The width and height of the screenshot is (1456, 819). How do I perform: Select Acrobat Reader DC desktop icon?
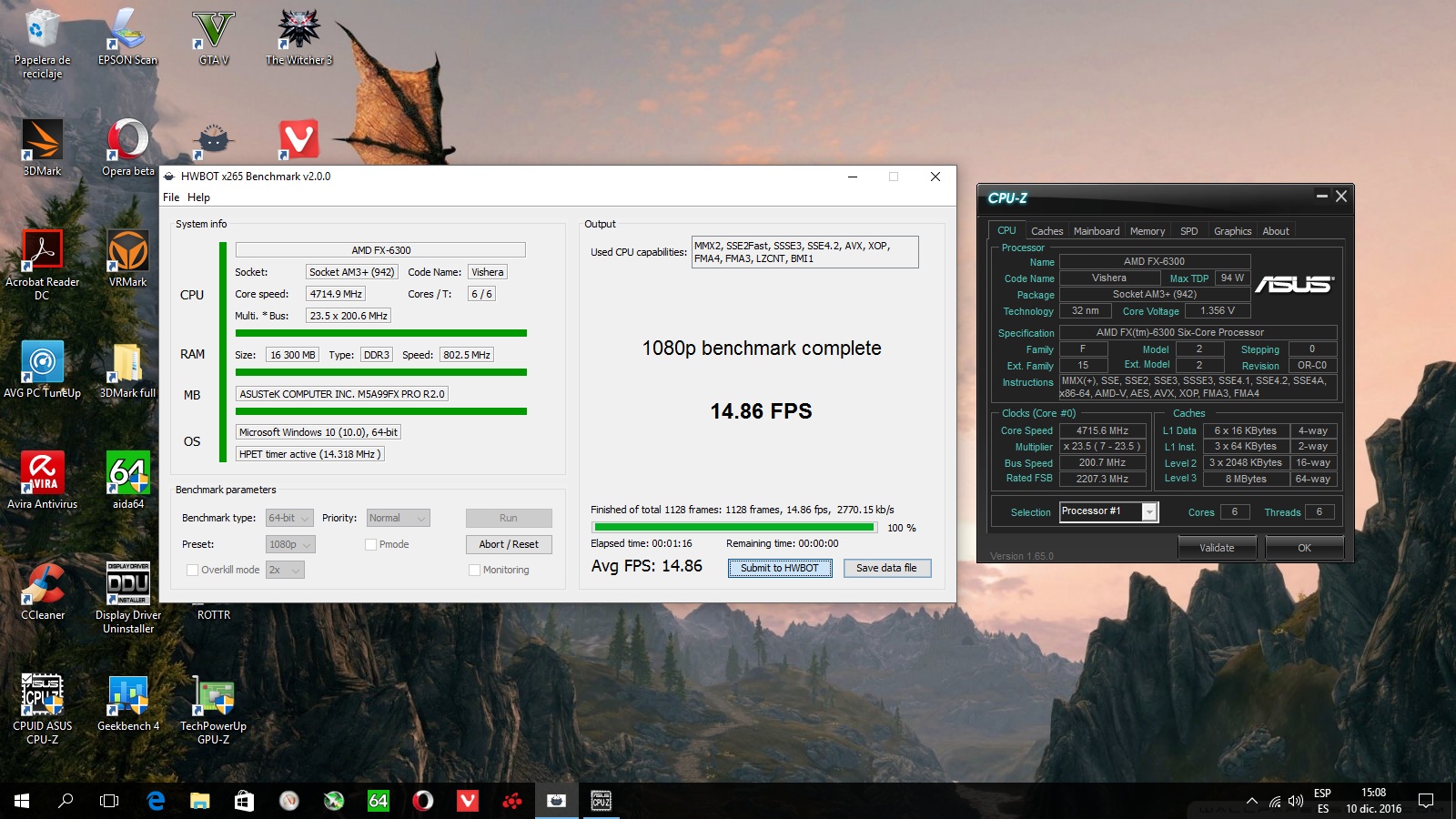click(x=42, y=264)
